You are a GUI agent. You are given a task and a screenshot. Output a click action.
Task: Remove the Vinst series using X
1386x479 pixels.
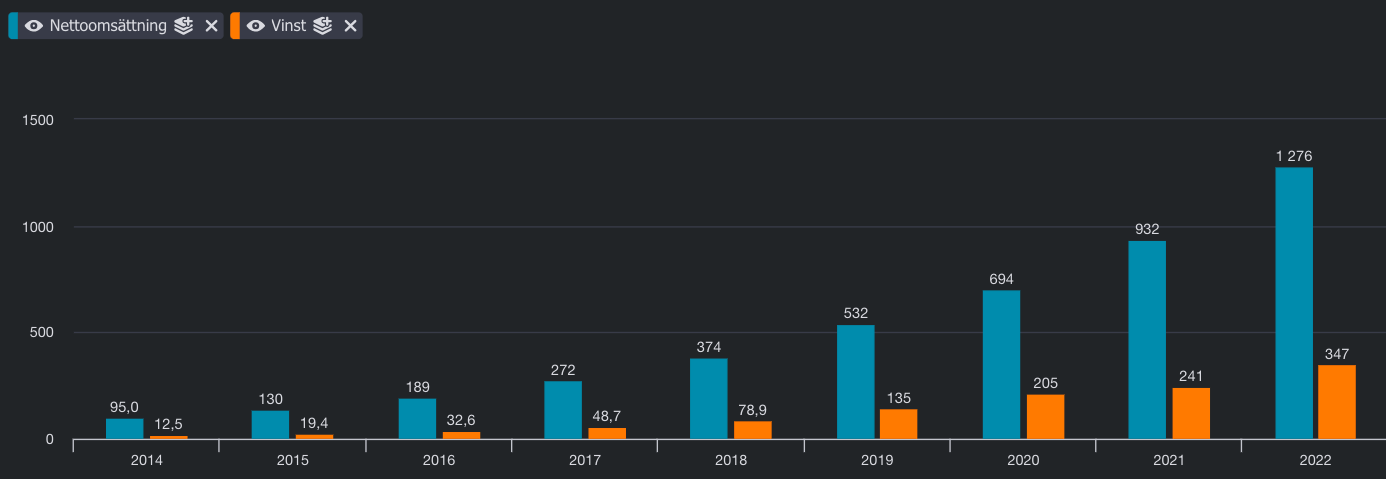pos(350,26)
